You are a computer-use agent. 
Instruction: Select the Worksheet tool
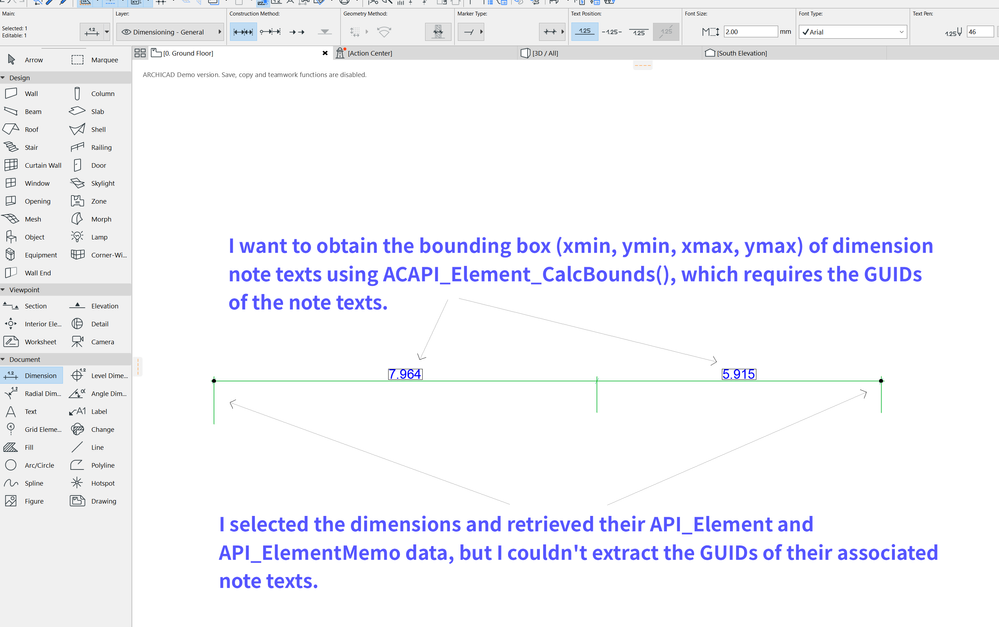tap(32, 342)
